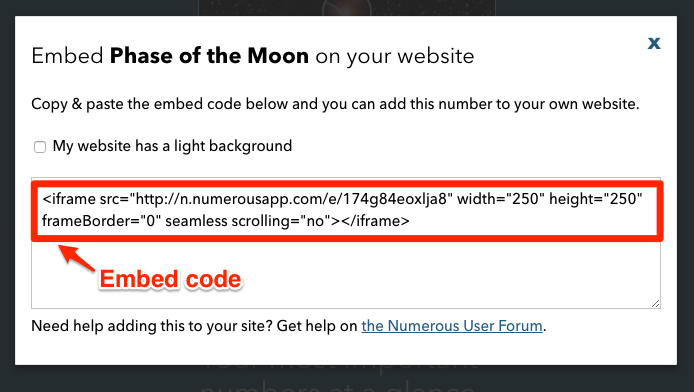
Task: Click the iframe src URL in the code
Action: click(x=292, y=199)
